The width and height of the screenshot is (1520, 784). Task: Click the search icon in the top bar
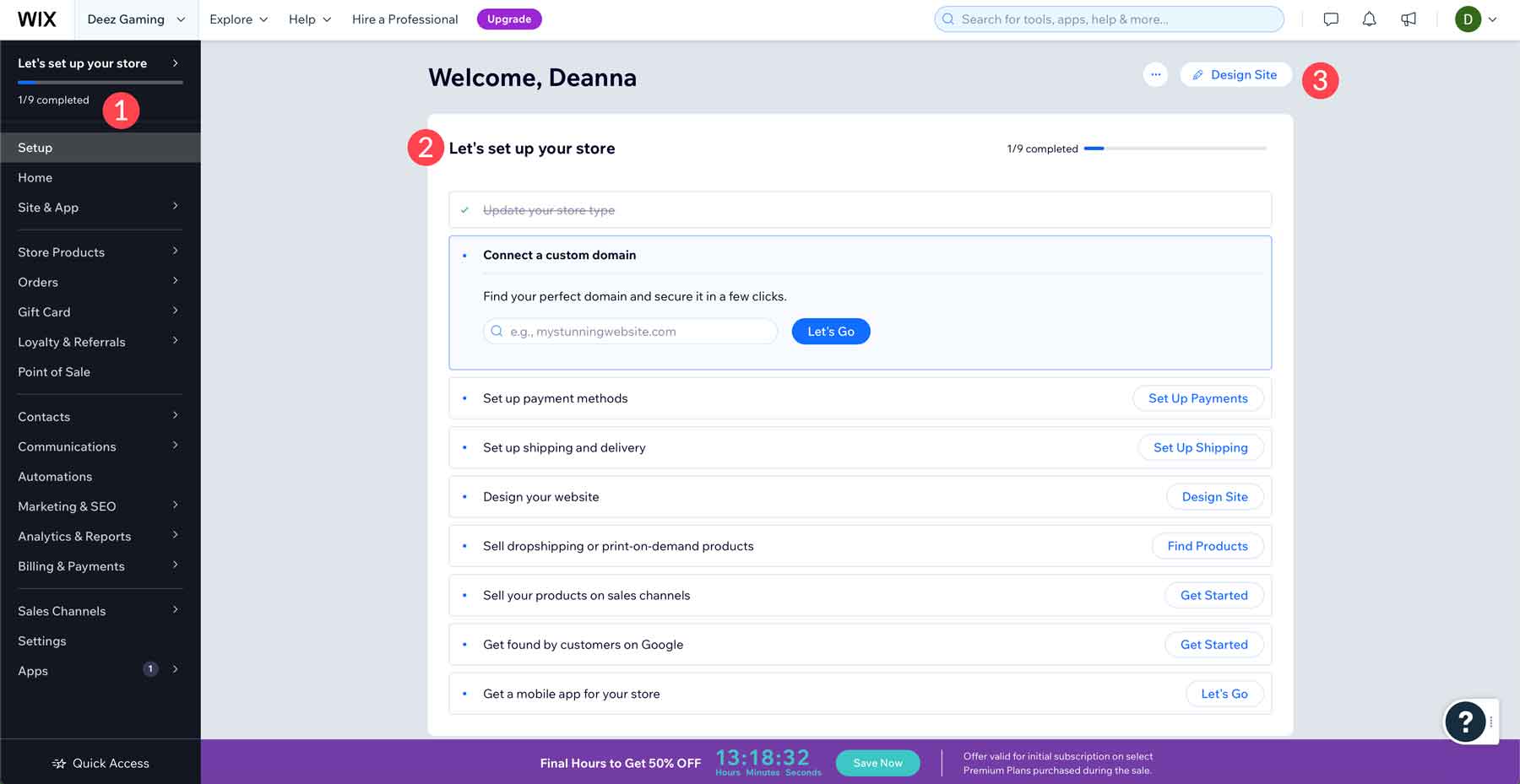[947, 19]
